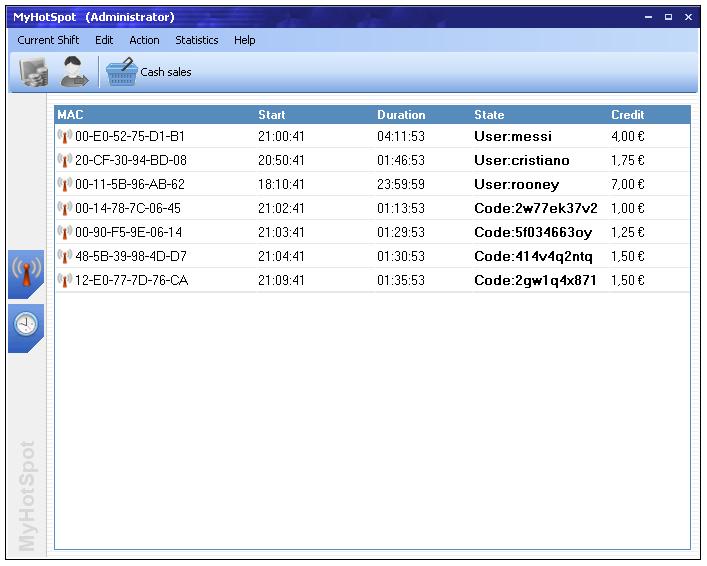Click start time 20:50:41
Image resolution: width=707 pixels, height=566 pixels.
[x=281, y=160]
